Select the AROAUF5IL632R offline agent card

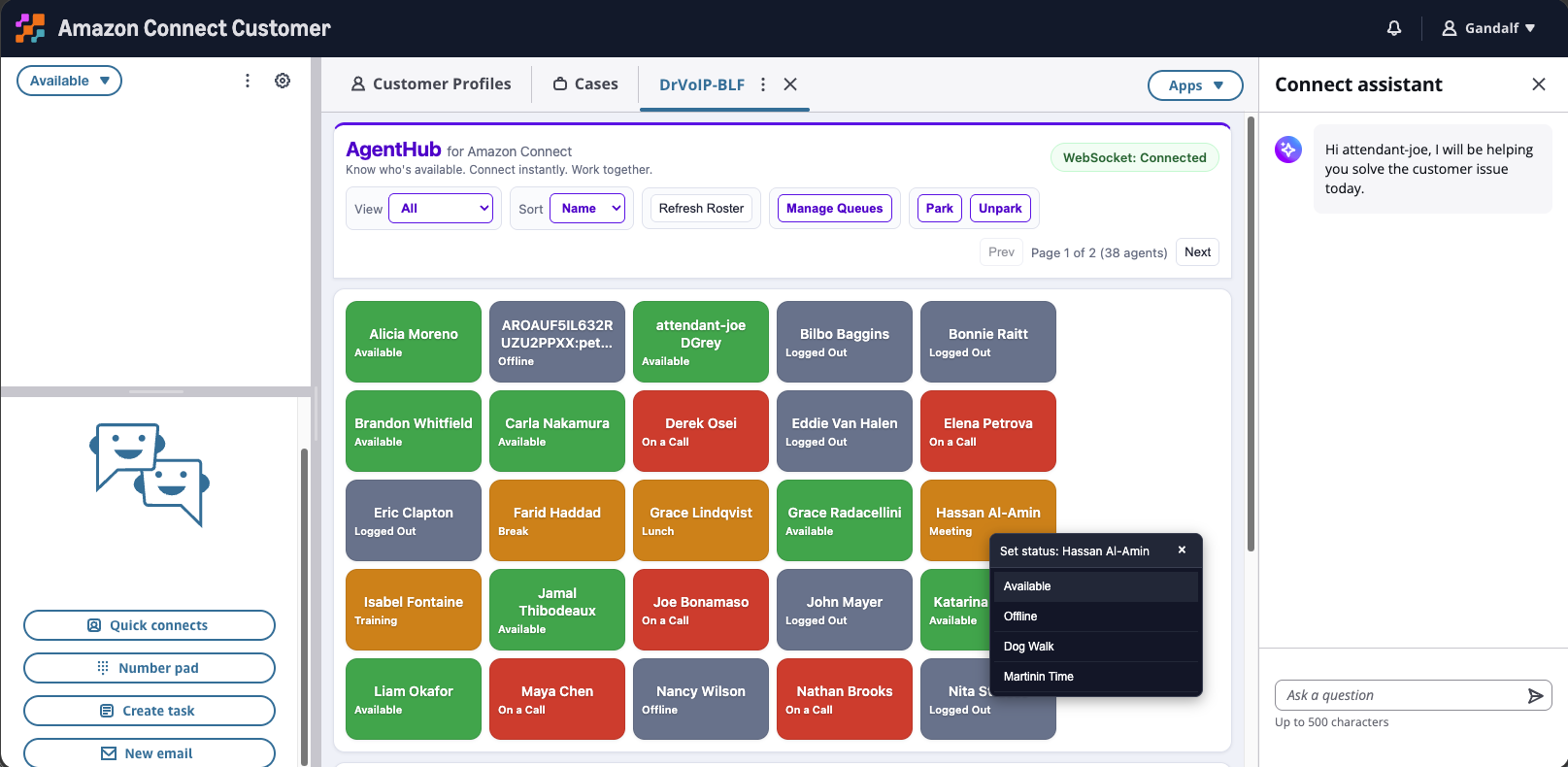pos(557,342)
